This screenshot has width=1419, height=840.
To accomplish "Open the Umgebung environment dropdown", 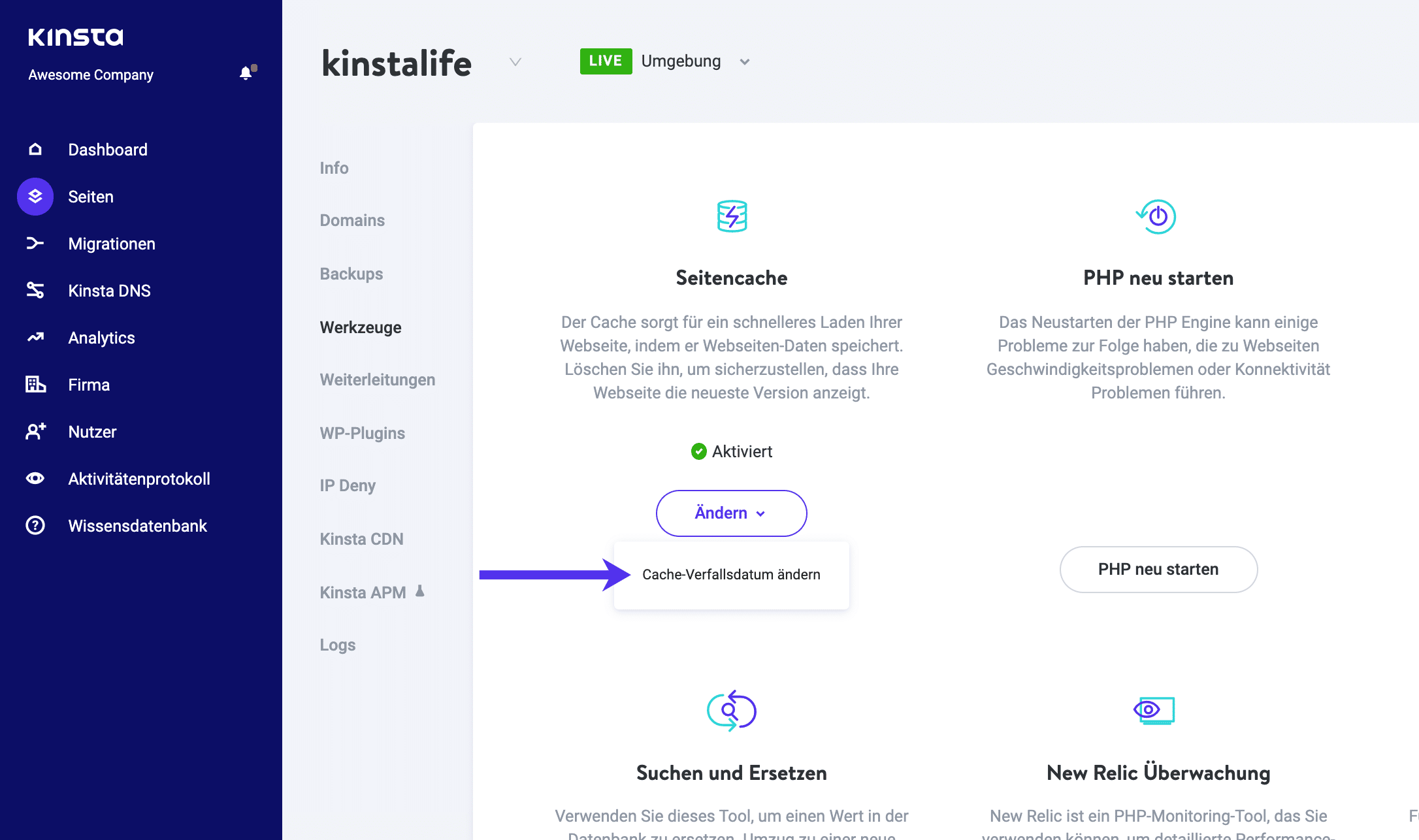I will (695, 61).
